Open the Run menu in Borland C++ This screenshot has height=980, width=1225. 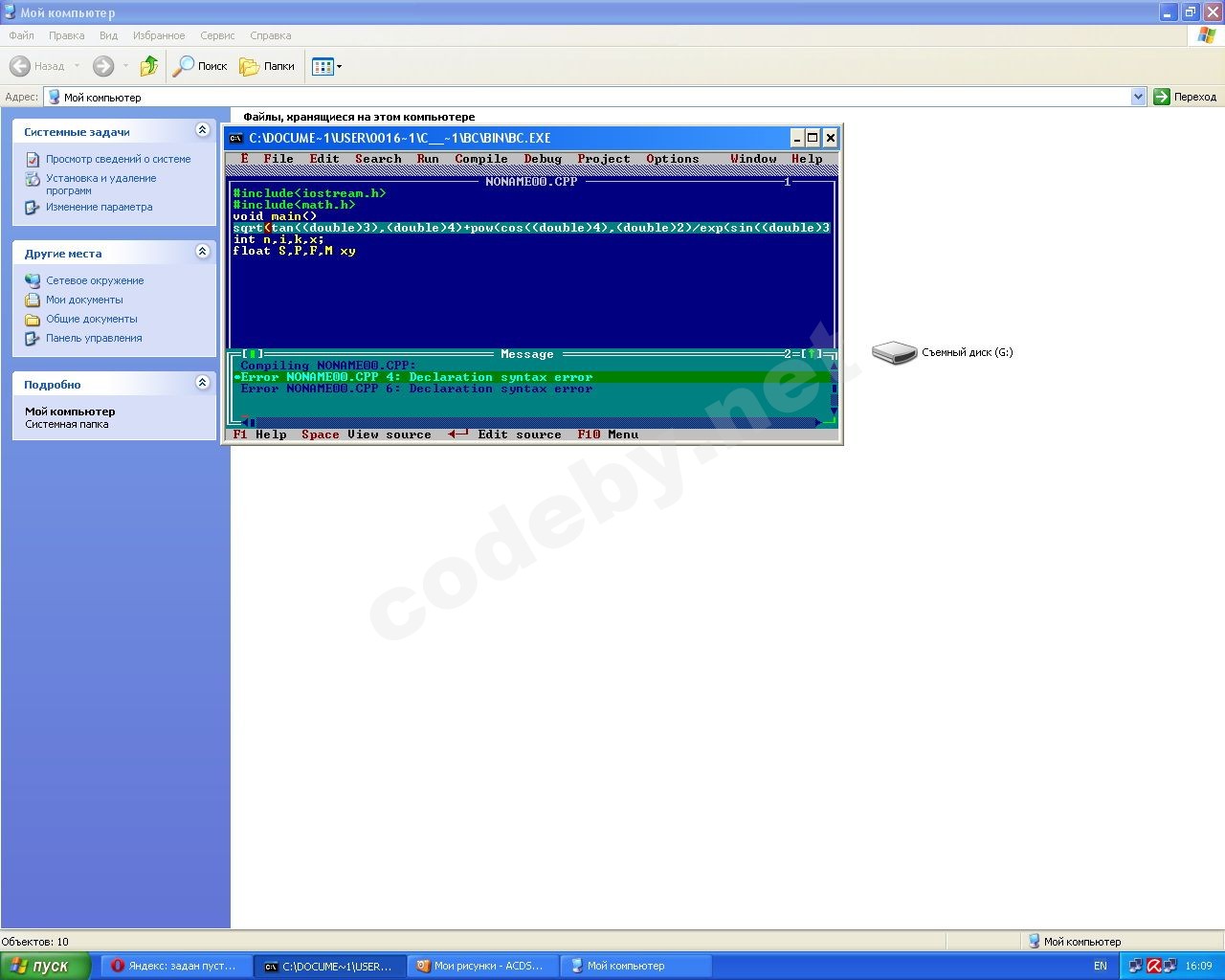pyautogui.click(x=428, y=159)
